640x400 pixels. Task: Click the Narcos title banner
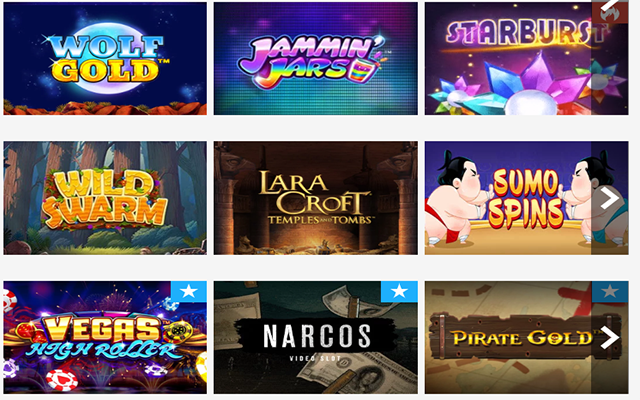(x=316, y=336)
